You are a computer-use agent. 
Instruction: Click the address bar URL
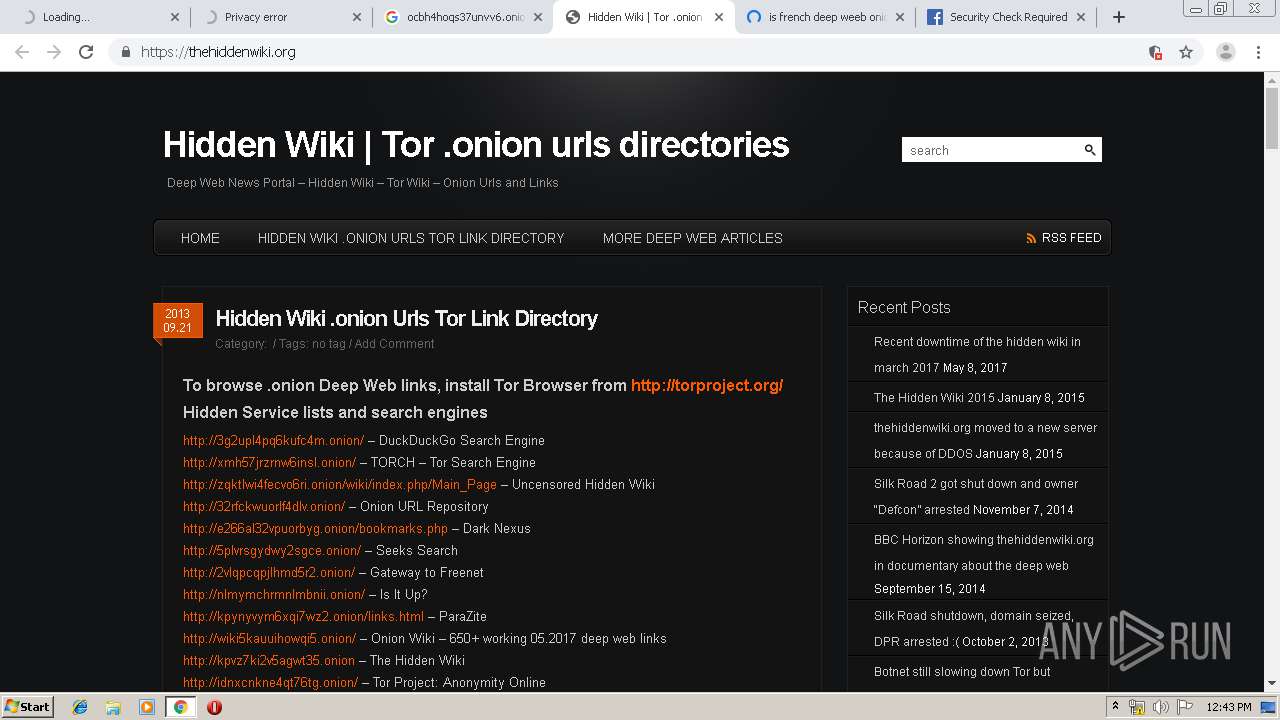(x=218, y=52)
